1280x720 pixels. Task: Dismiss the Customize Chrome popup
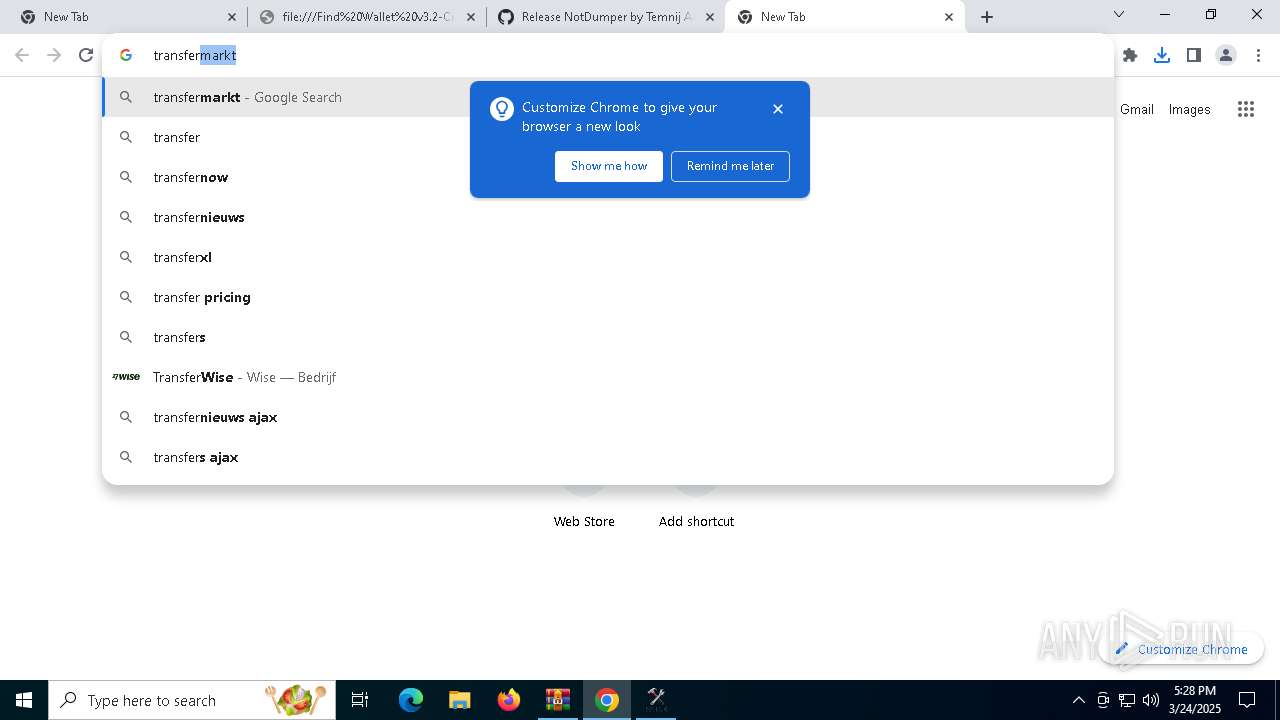click(x=778, y=109)
